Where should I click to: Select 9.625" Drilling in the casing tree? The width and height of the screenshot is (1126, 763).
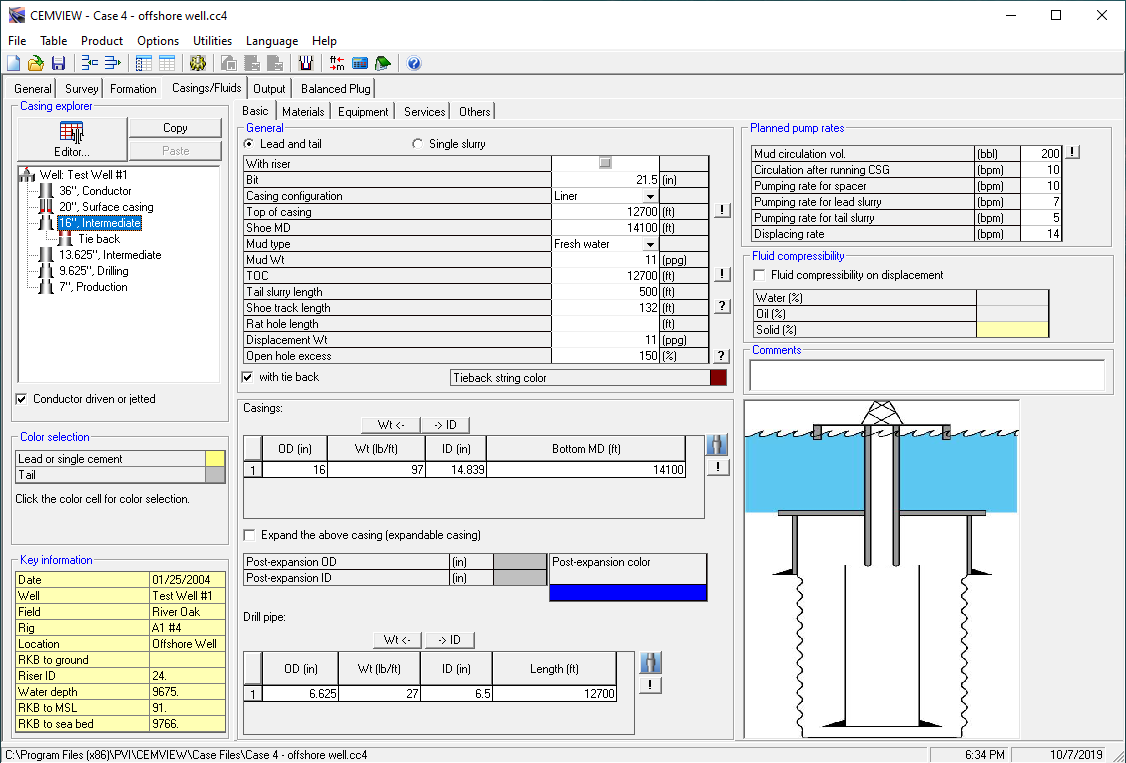pos(92,271)
